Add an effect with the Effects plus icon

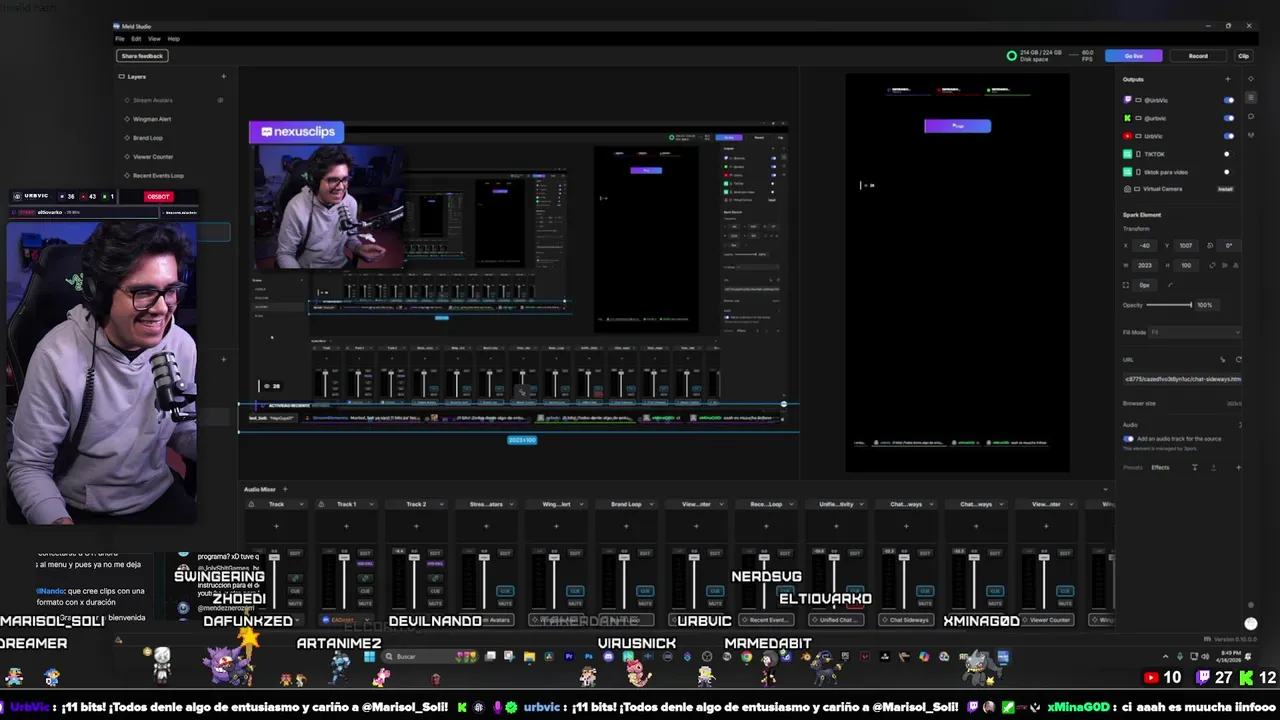[1239, 468]
